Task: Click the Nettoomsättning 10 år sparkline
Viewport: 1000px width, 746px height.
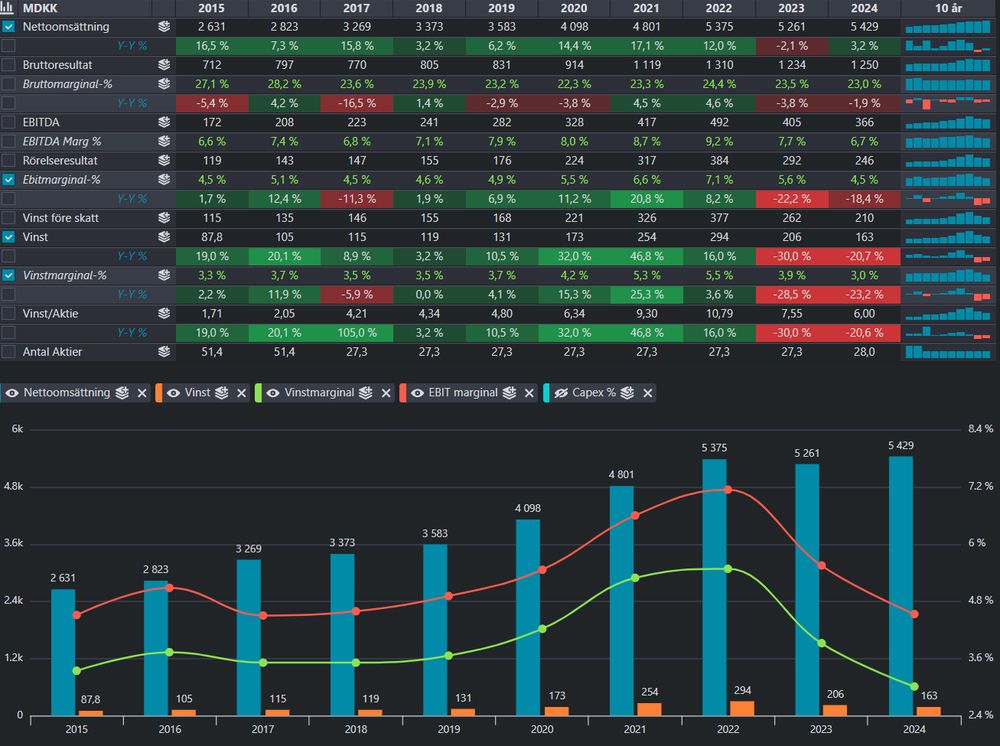Action: coord(948,27)
